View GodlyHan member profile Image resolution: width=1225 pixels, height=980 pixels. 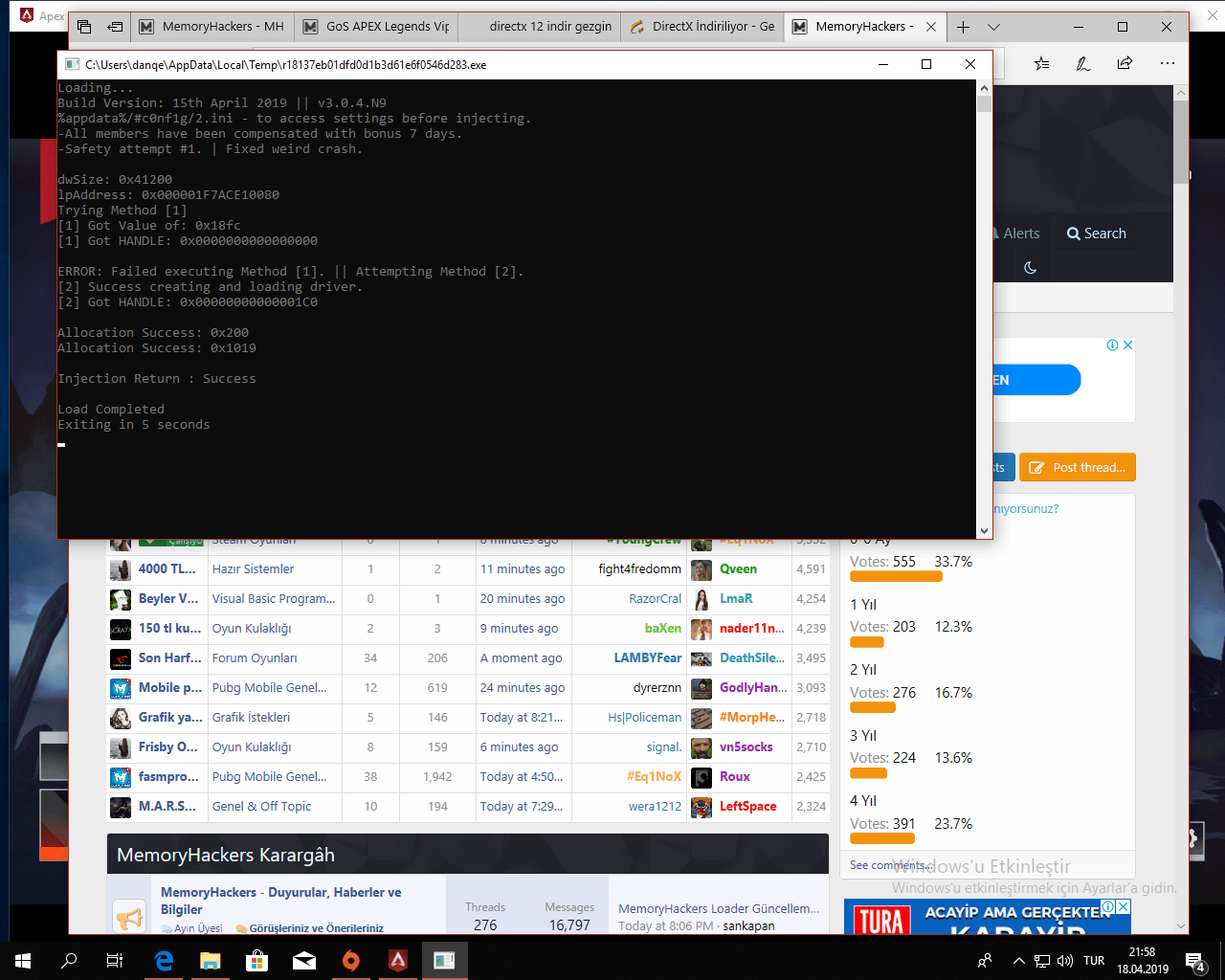tap(753, 687)
